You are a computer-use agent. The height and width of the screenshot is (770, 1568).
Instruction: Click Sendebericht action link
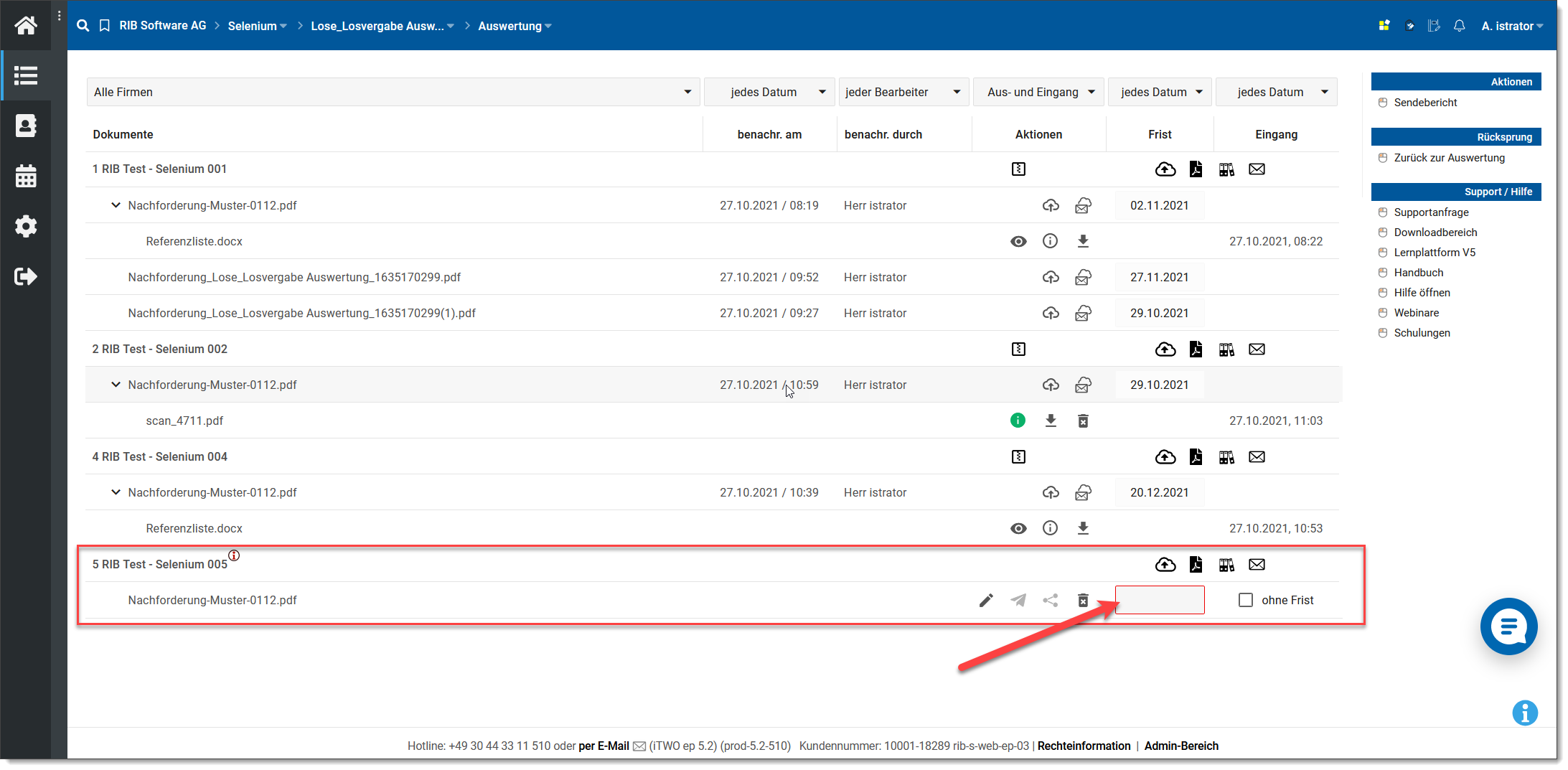pyautogui.click(x=1425, y=103)
